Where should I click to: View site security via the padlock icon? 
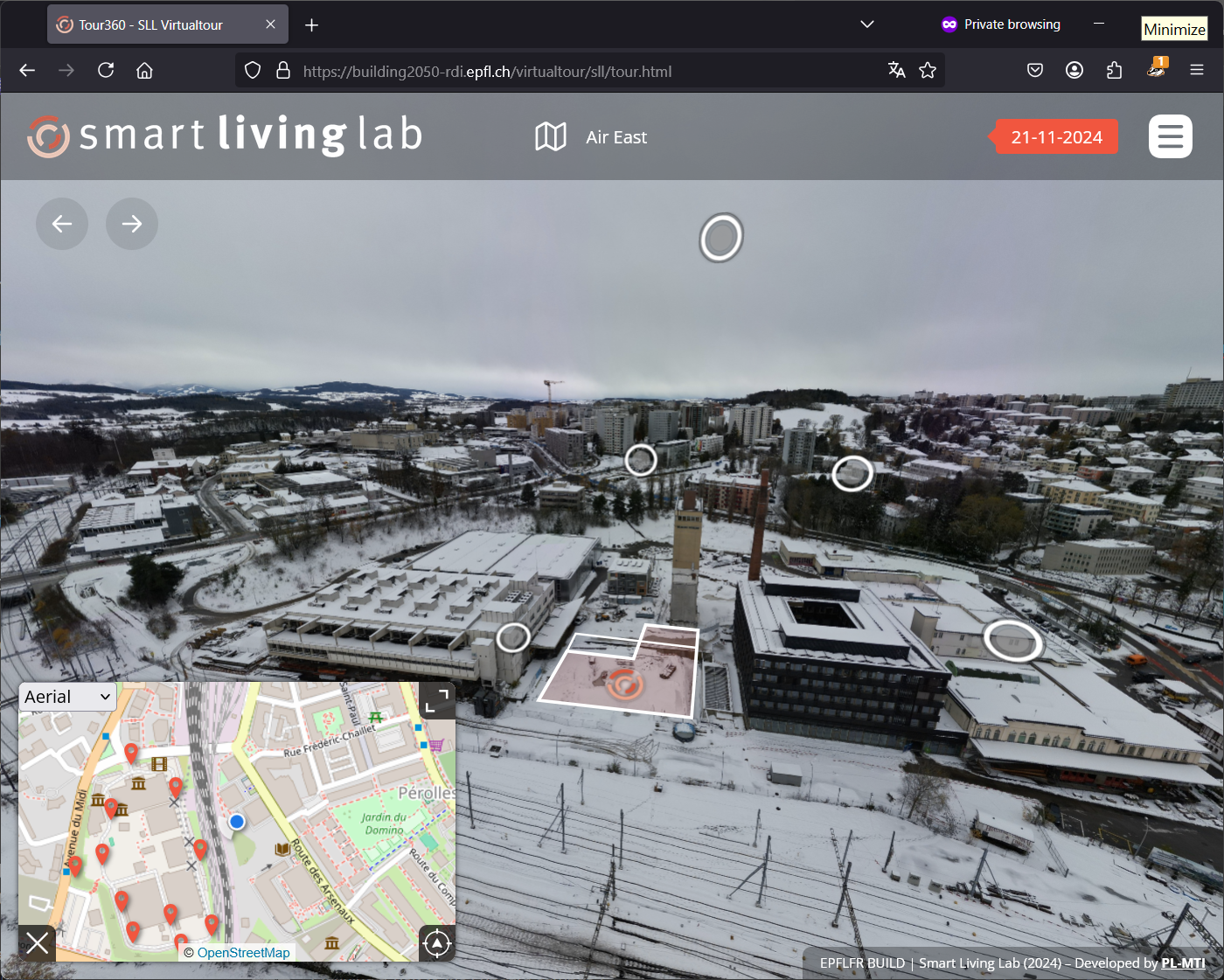(283, 71)
